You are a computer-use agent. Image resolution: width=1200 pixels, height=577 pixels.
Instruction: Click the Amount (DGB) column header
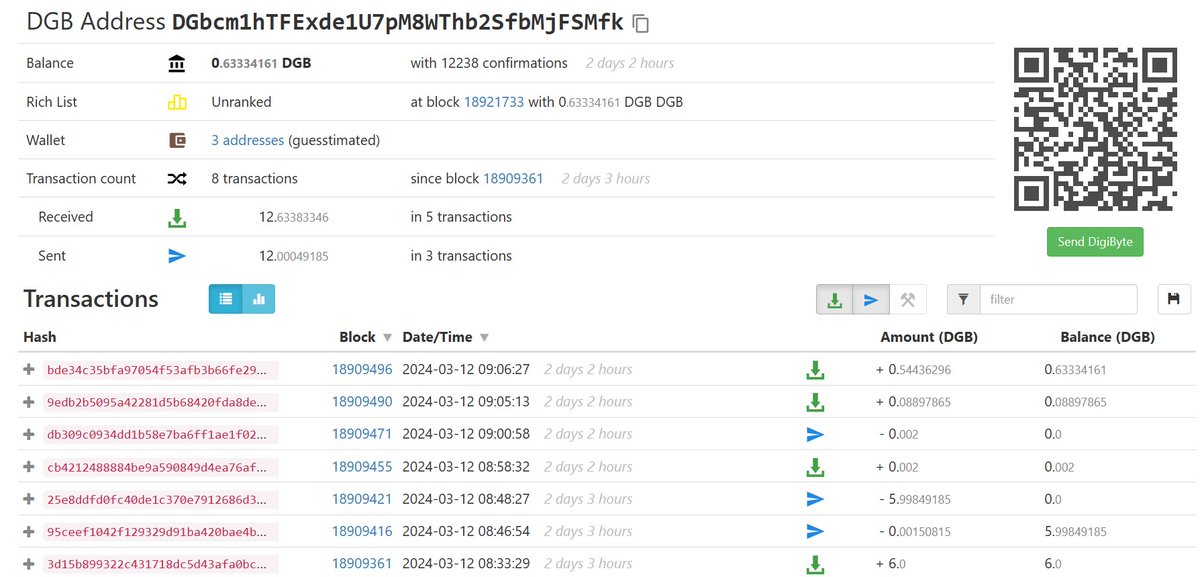pos(929,338)
